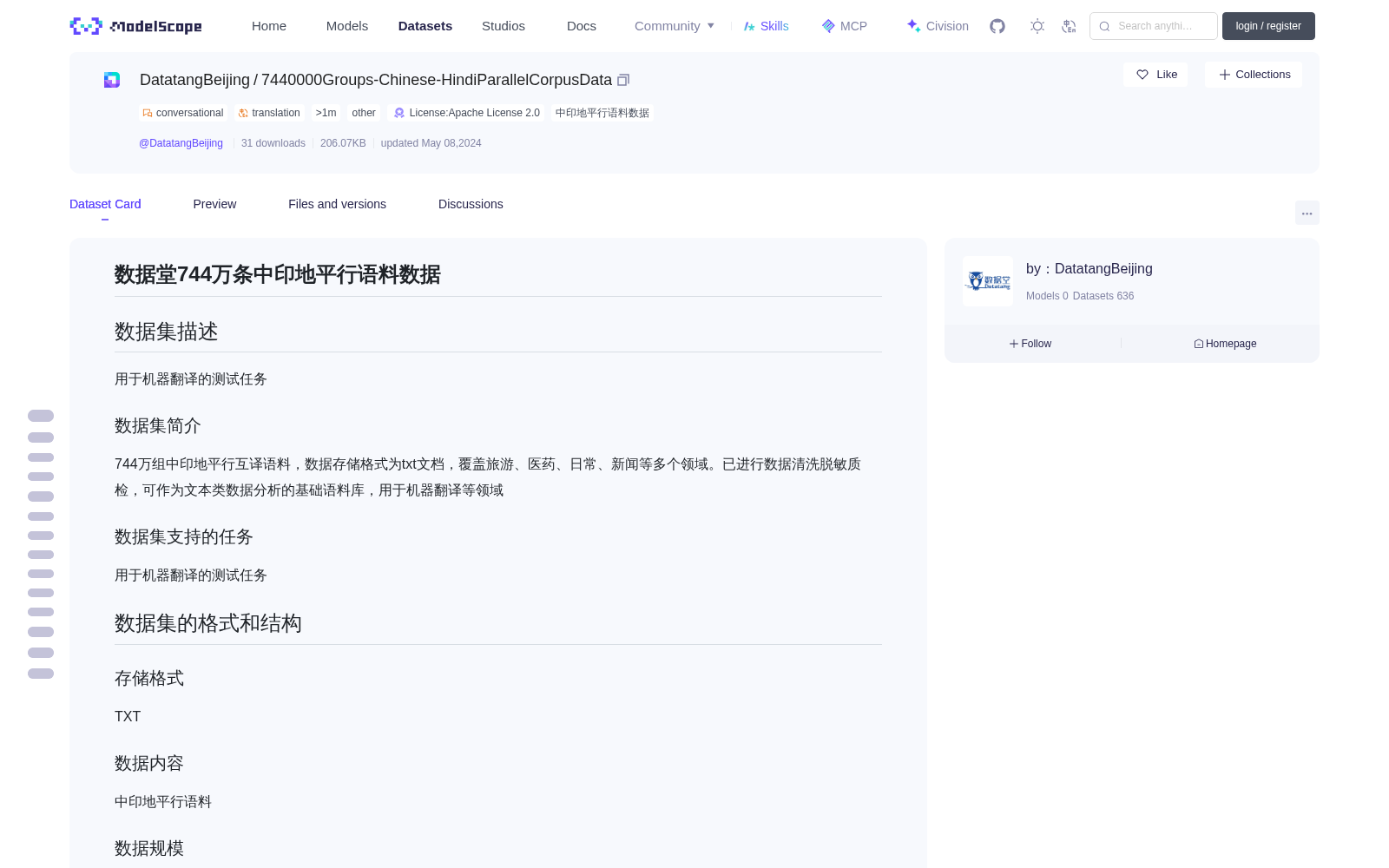Copy the dataset name using copy icon
Screen dimensions: 1389x868
coord(623,80)
